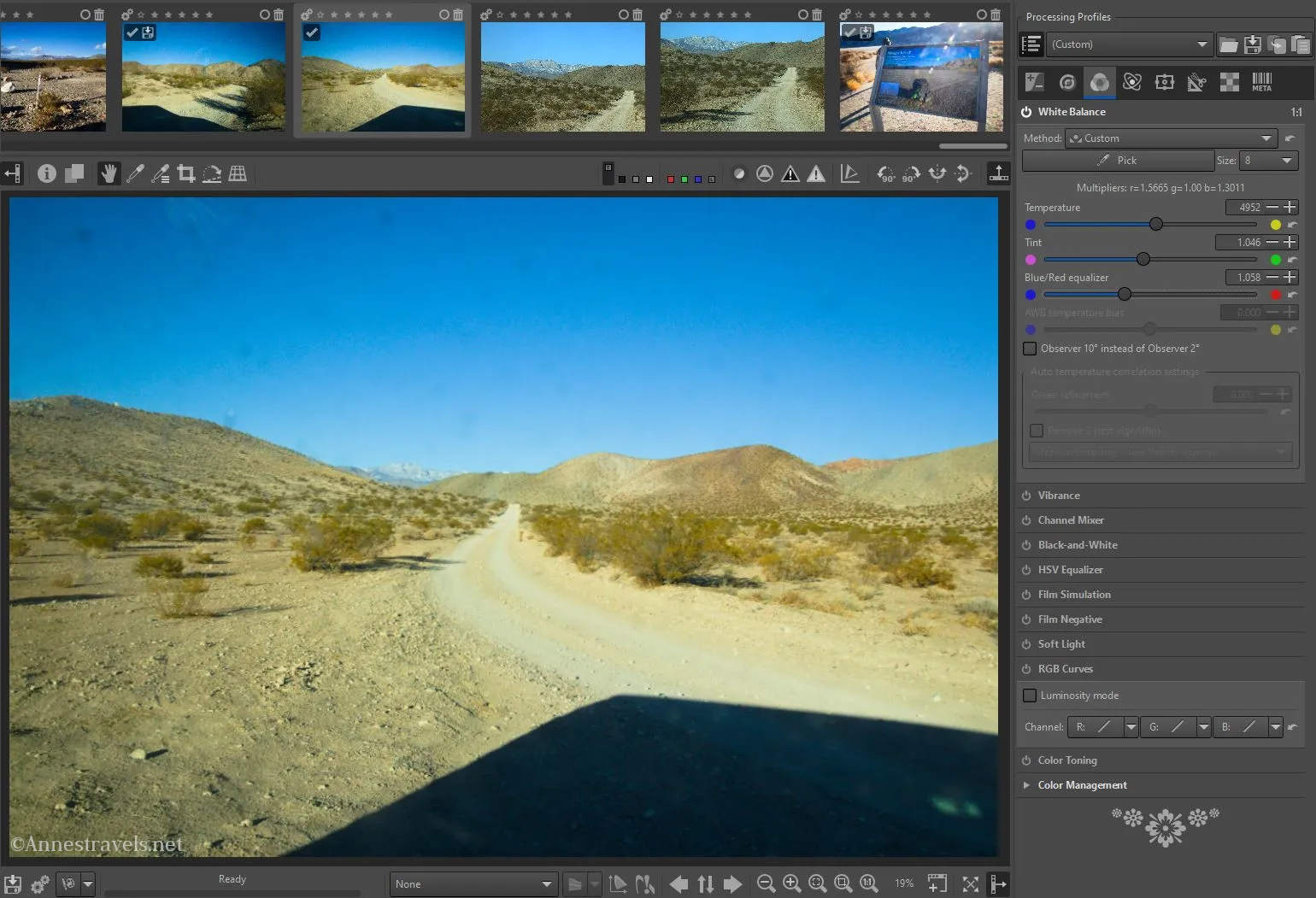1316x898 pixels.
Task: Enable Observer 10° instead of Observer 2°
Action: click(x=1030, y=349)
